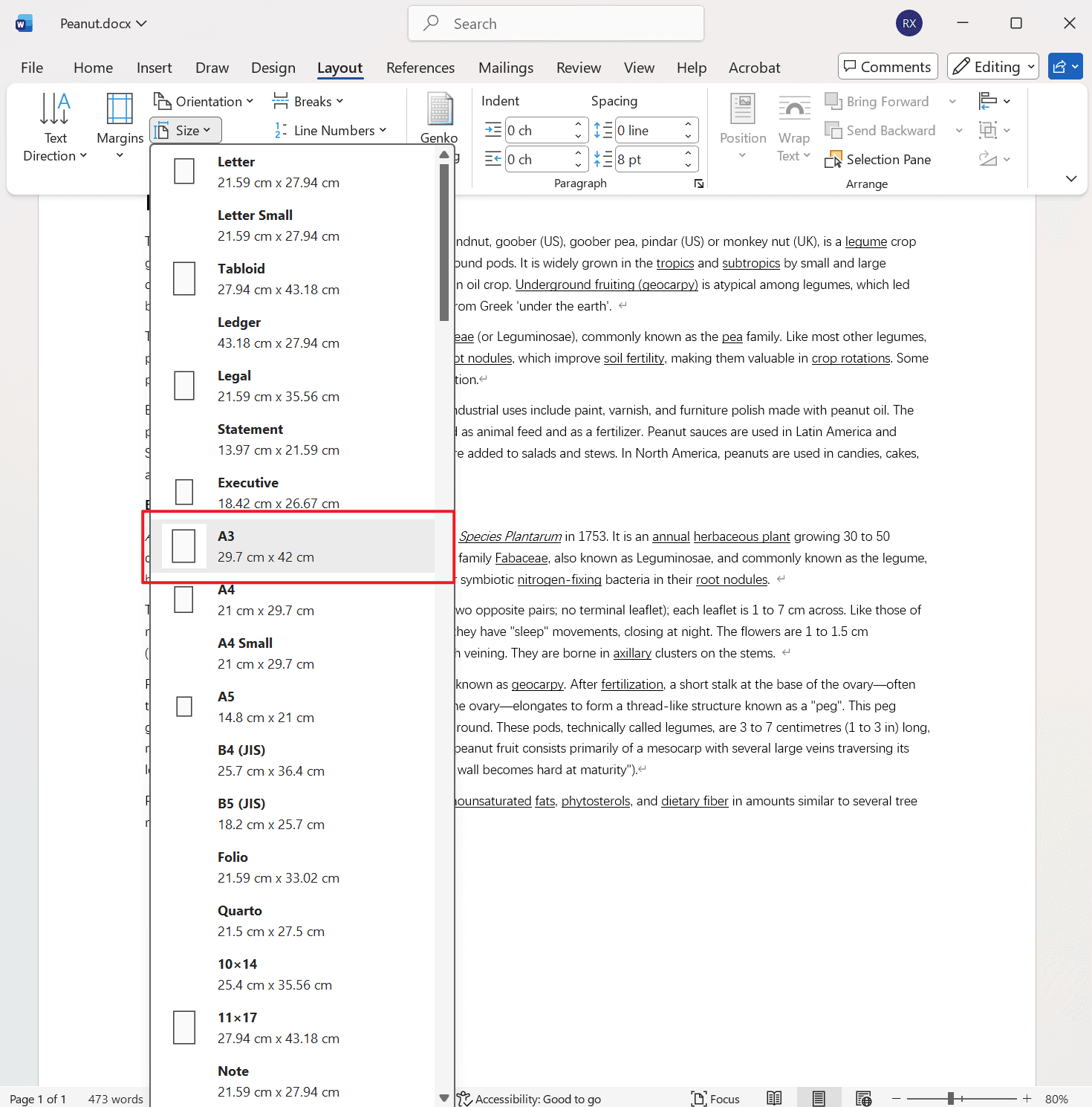Switch to Read Mode view
Viewport: 1092px width, 1107px height.
tap(774, 1098)
